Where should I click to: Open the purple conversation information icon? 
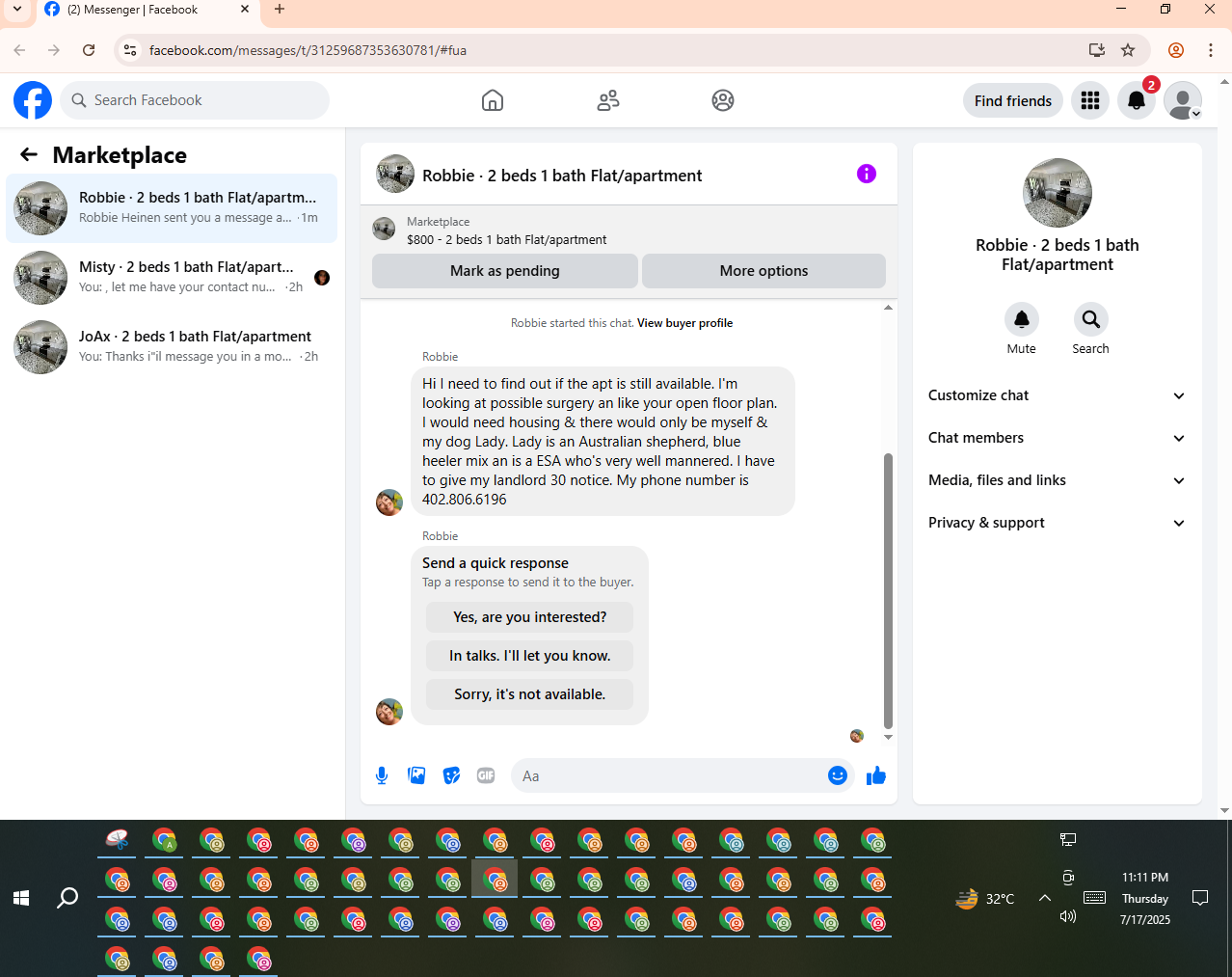867,174
